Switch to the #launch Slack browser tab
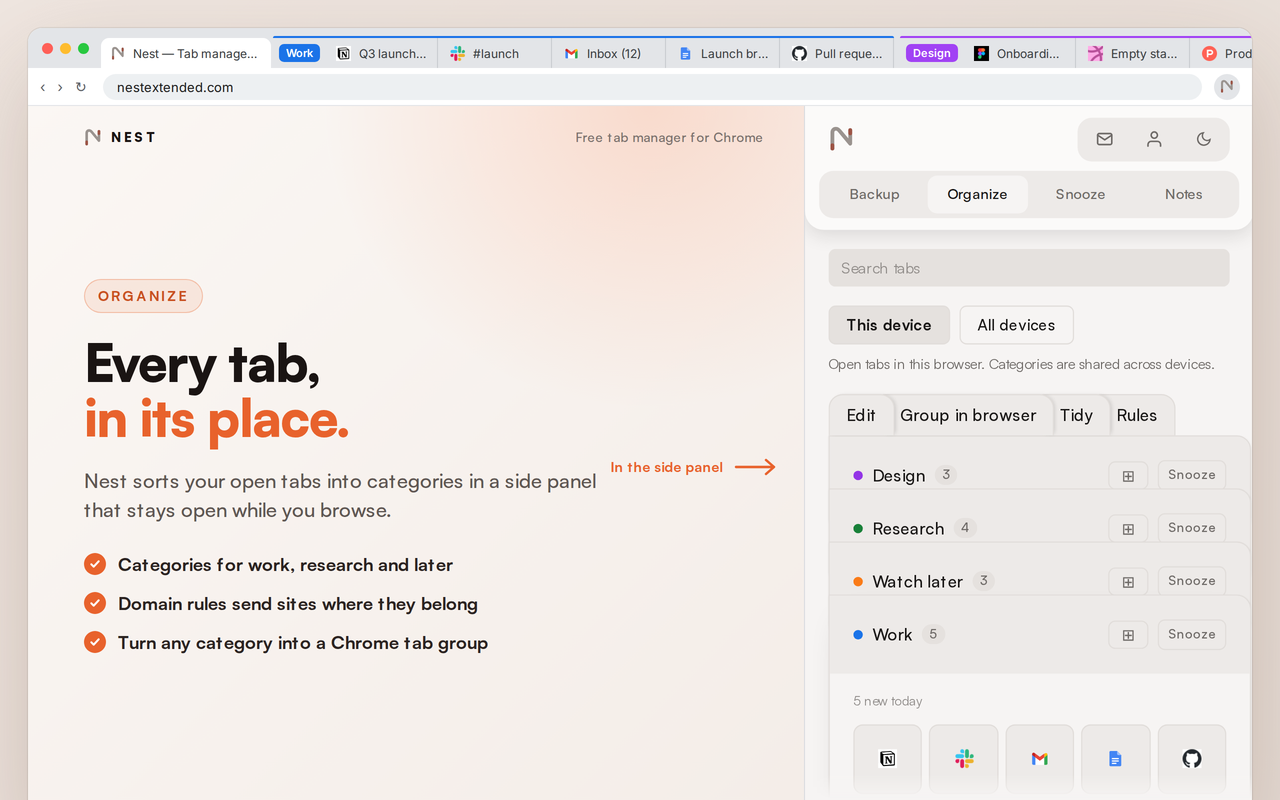The width and height of the screenshot is (1280, 800). point(494,54)
